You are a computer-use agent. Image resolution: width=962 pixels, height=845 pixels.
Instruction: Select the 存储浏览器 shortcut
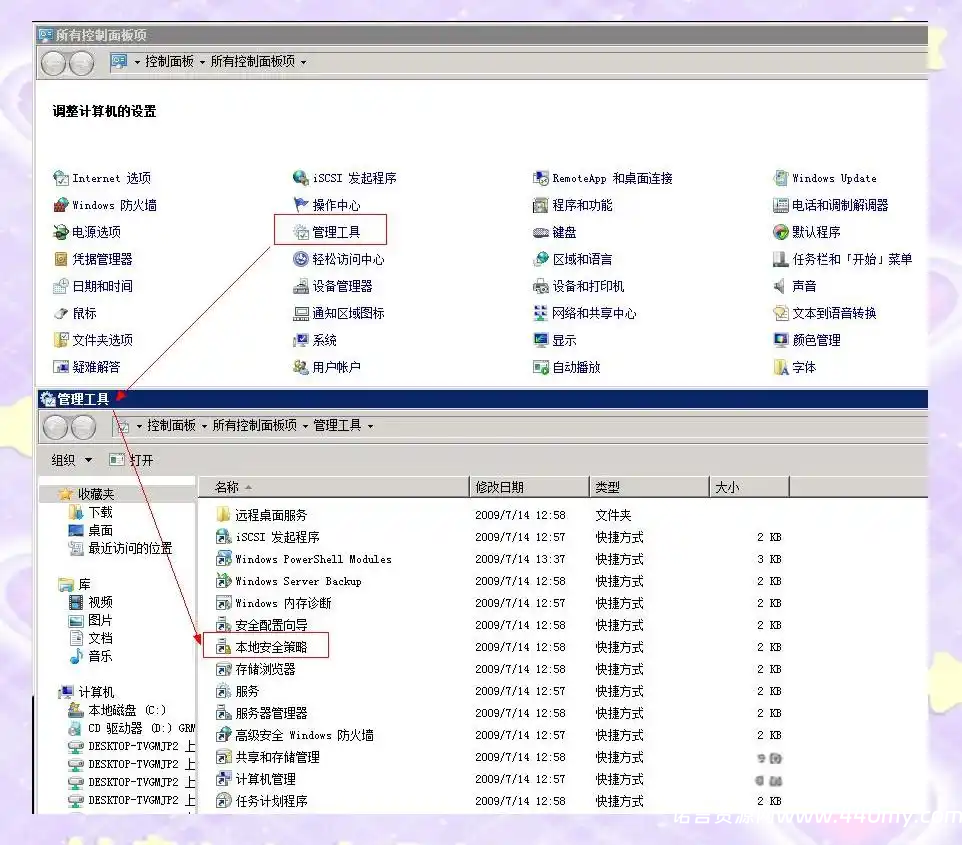[x=255, y=669]
